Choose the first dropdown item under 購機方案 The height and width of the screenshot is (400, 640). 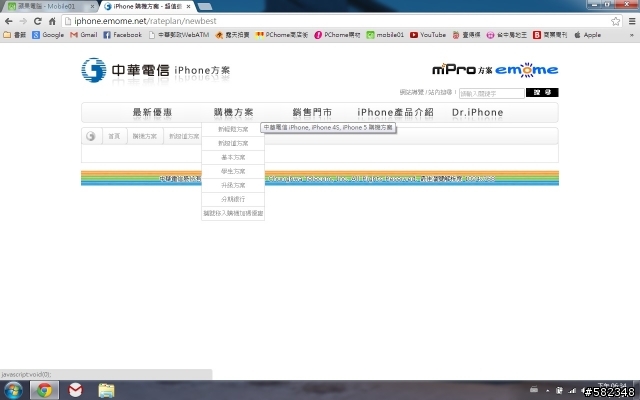pyautogui.click(x=233, y=129)
